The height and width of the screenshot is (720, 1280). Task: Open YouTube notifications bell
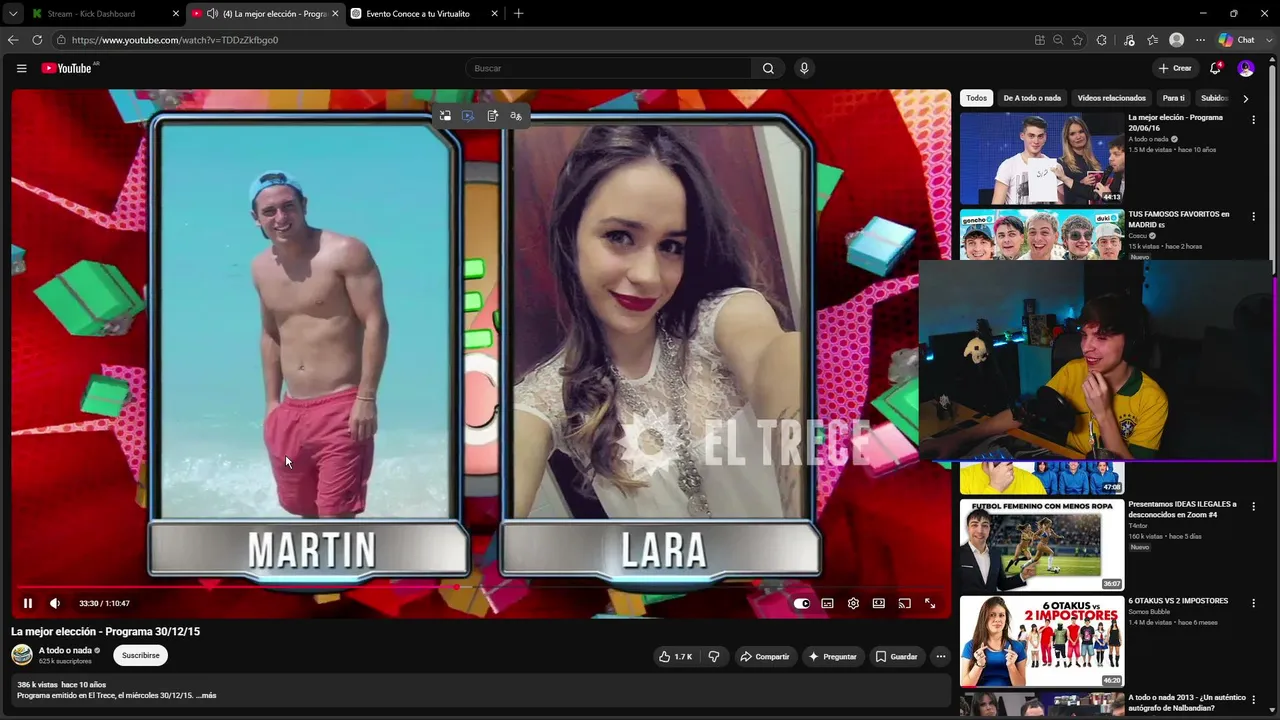[1215, 68]
